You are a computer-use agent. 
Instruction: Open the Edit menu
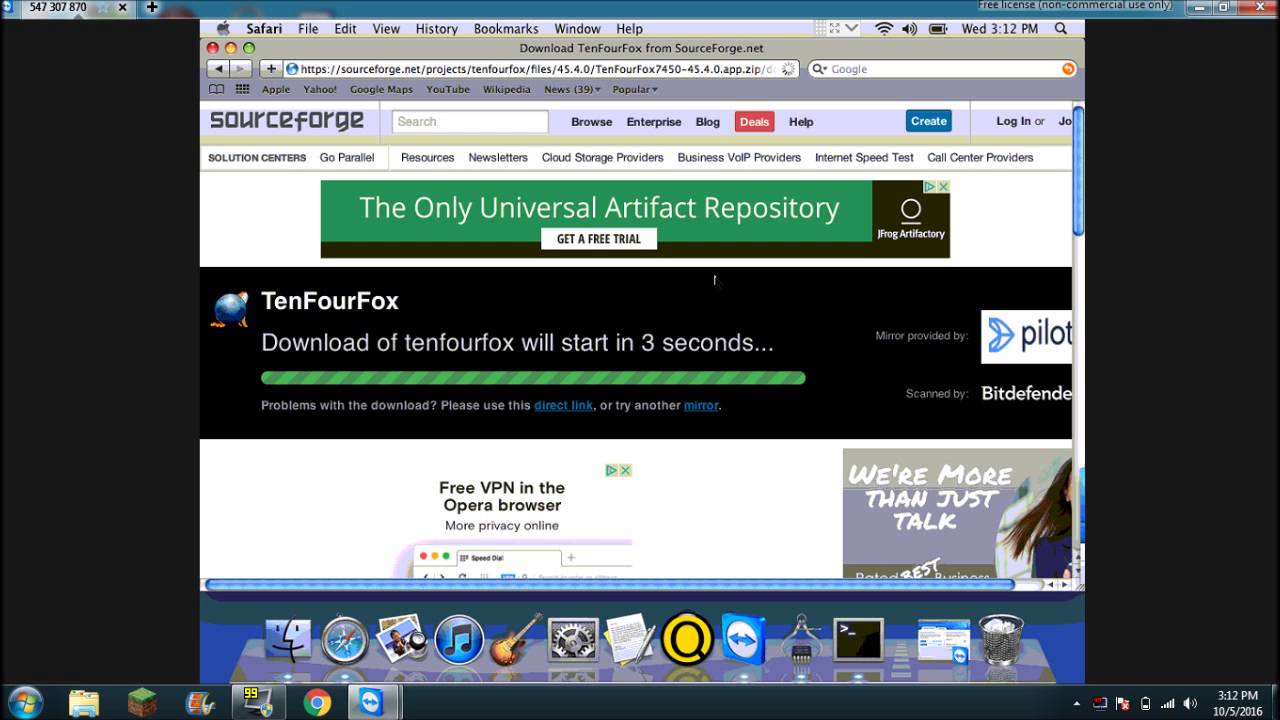click(346, 29)
